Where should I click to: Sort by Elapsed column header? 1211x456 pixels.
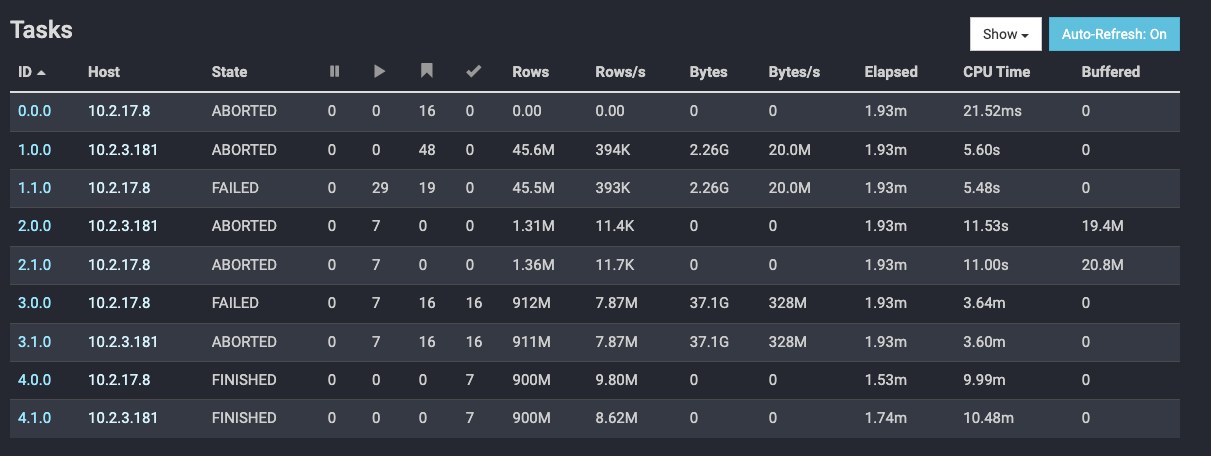[x=891, y=72]
